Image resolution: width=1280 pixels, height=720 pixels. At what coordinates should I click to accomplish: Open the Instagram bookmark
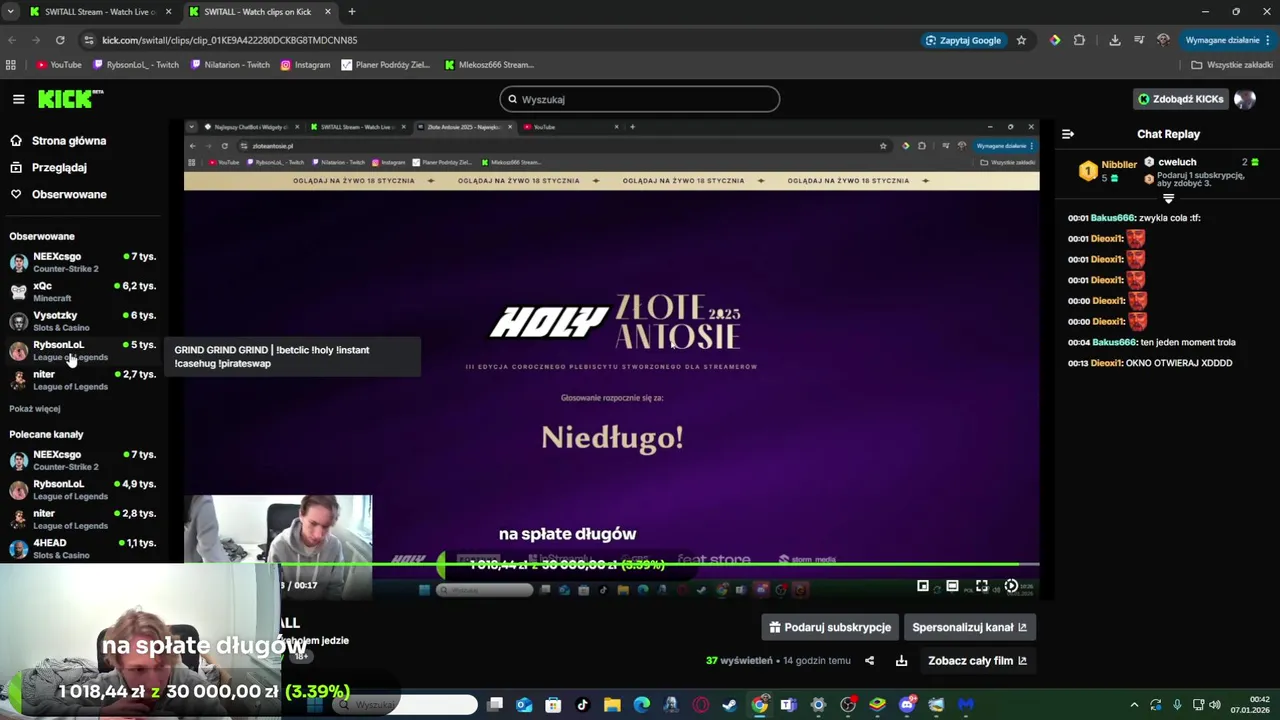tap(305, 65)
